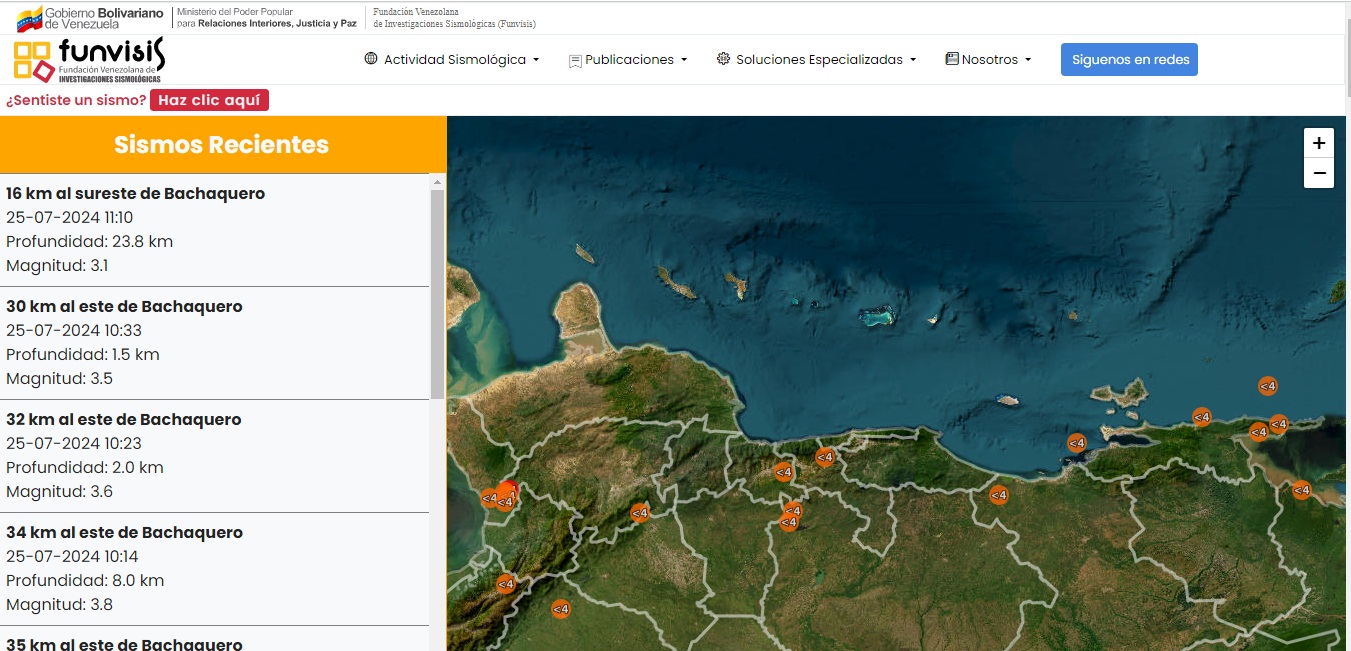
Task: Click the Fundación Venezolana de Investigaciones Sismológicas text
Action: coord(454,17)
